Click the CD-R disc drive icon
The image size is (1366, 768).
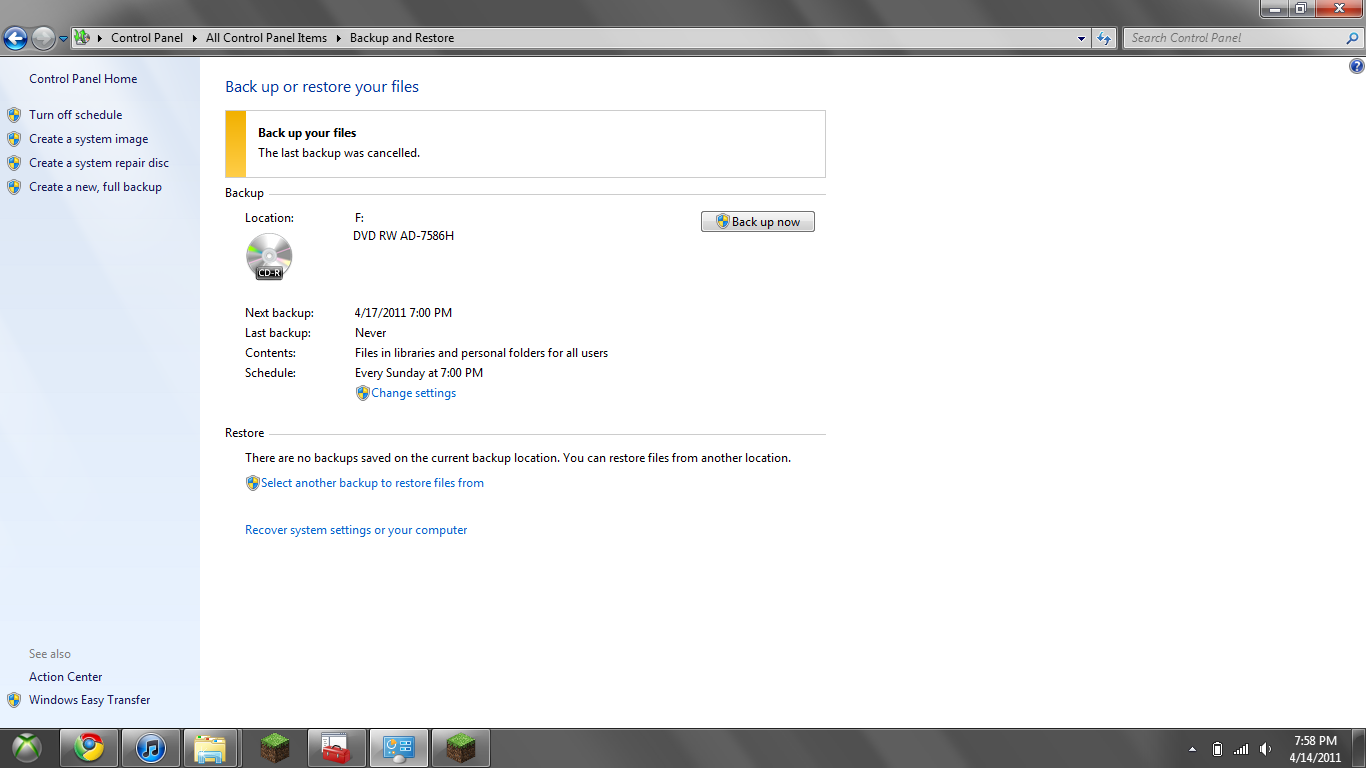(x=269, y=257)
